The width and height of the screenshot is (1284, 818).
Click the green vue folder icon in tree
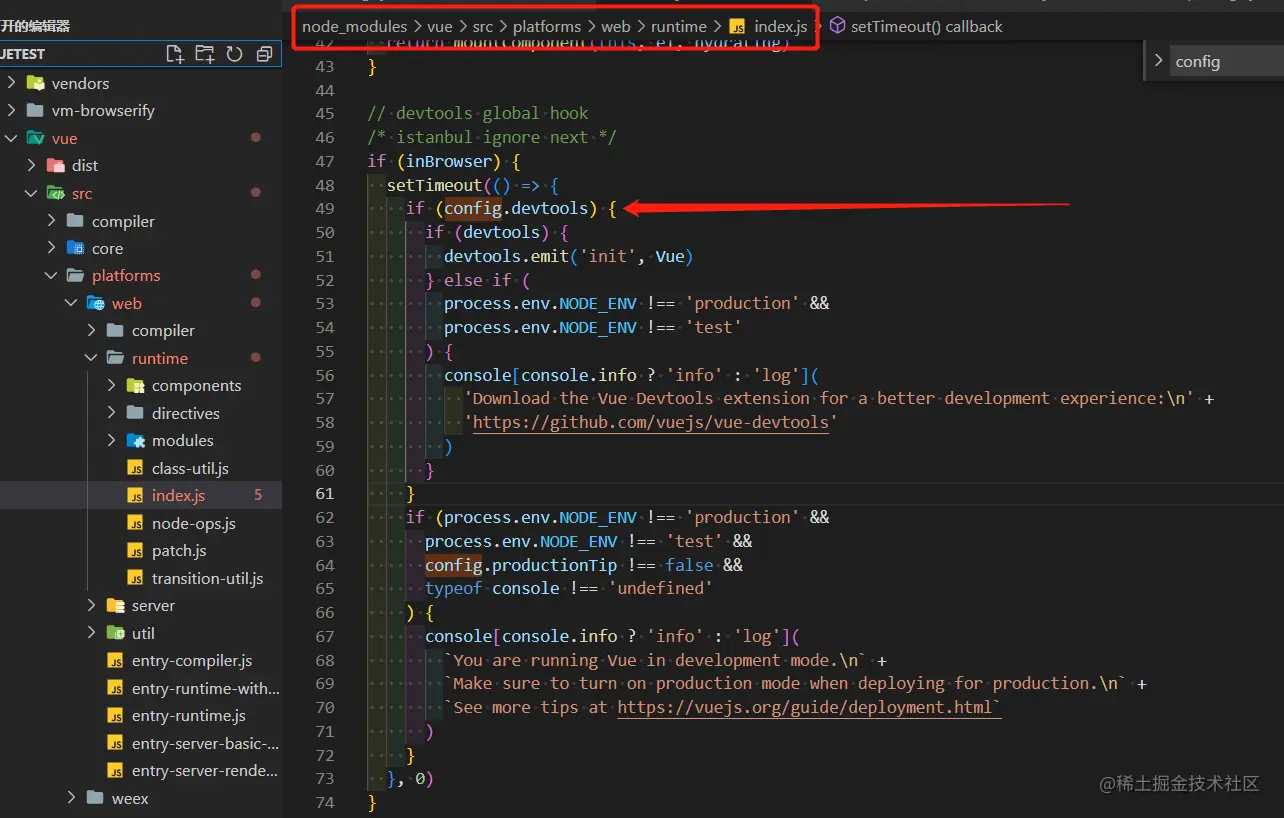click(x=35, y=138)
